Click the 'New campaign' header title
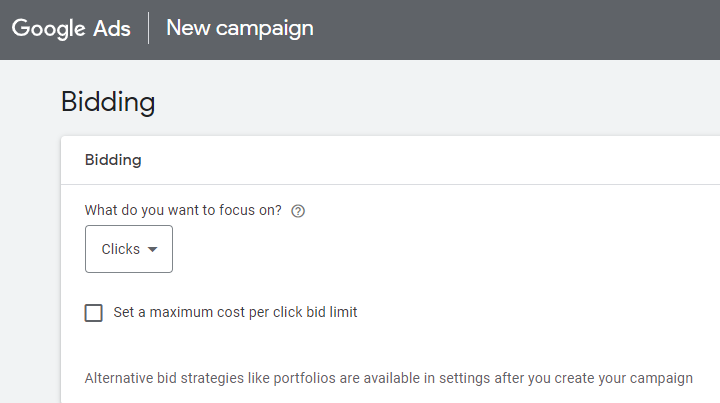 239,28
